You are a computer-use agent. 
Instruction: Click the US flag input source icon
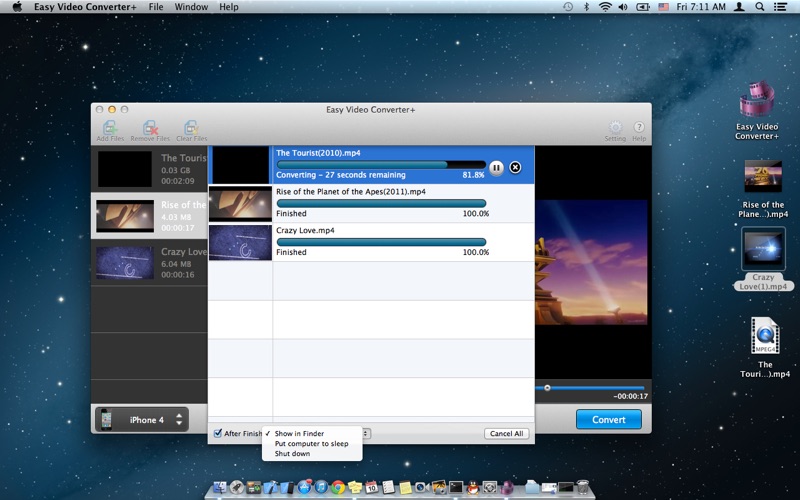(x=663, y=7)
